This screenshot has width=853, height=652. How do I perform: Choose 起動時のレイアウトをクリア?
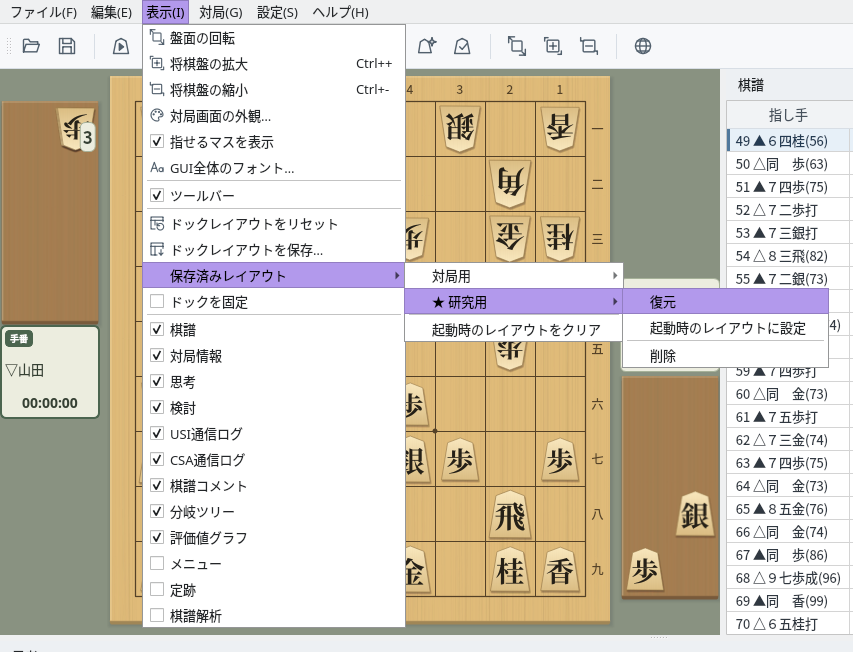513,330
